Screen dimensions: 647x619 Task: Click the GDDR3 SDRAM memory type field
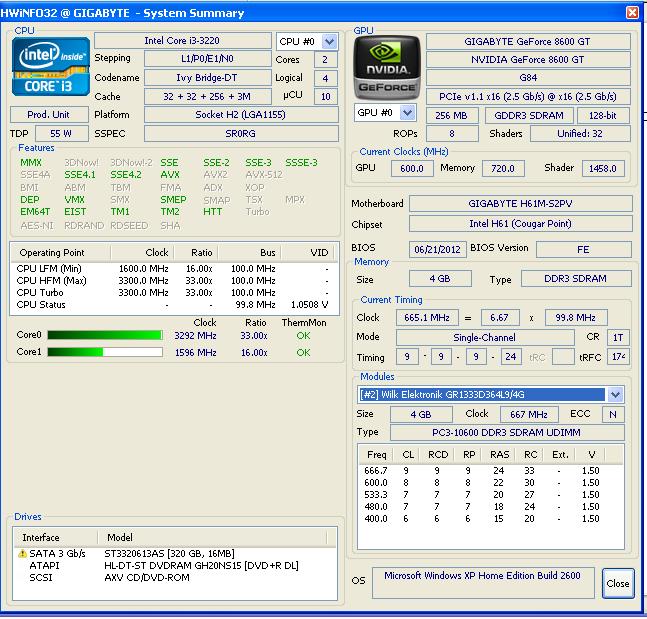coord(529,116)
